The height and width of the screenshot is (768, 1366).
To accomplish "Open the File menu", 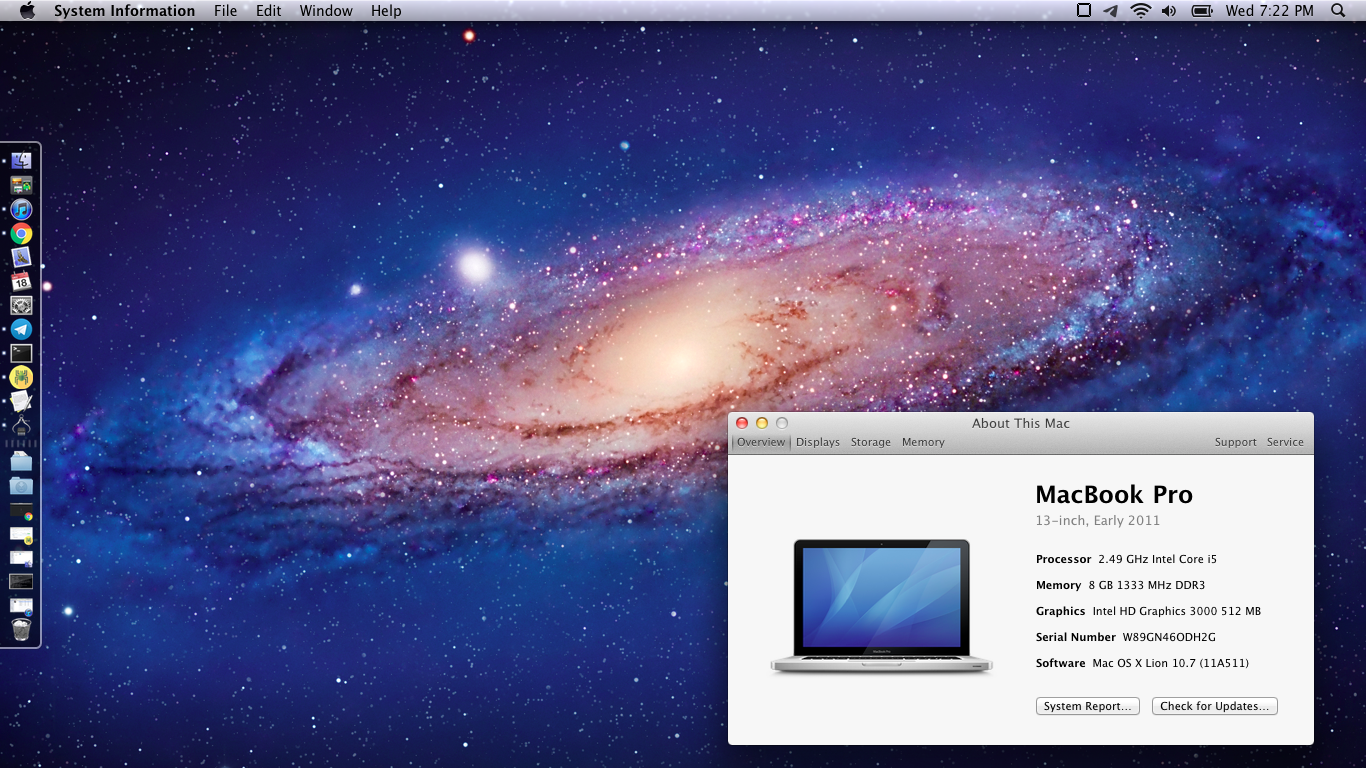I will tap(226, 11).
